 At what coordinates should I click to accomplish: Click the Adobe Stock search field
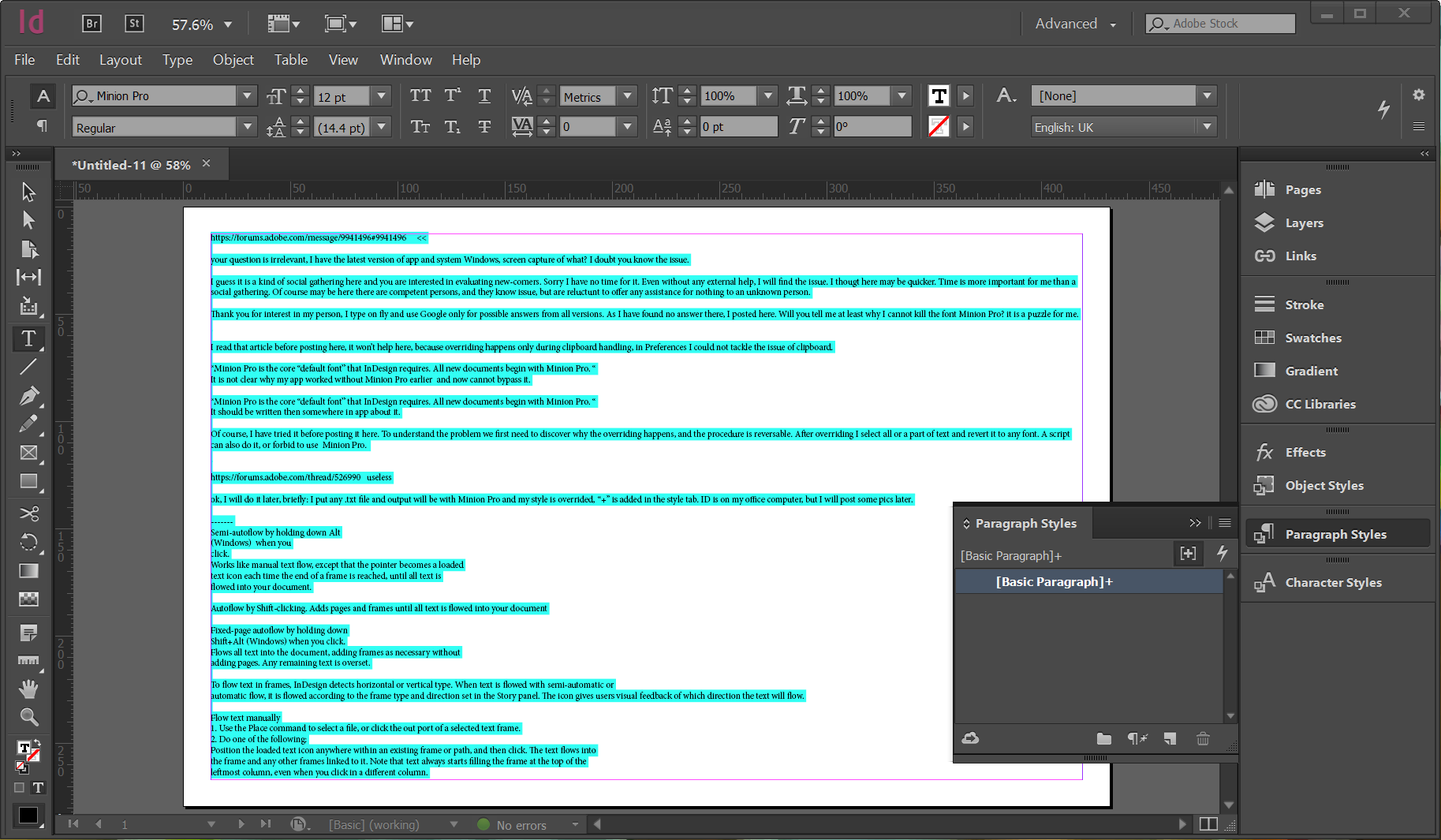click(1220, 24)
